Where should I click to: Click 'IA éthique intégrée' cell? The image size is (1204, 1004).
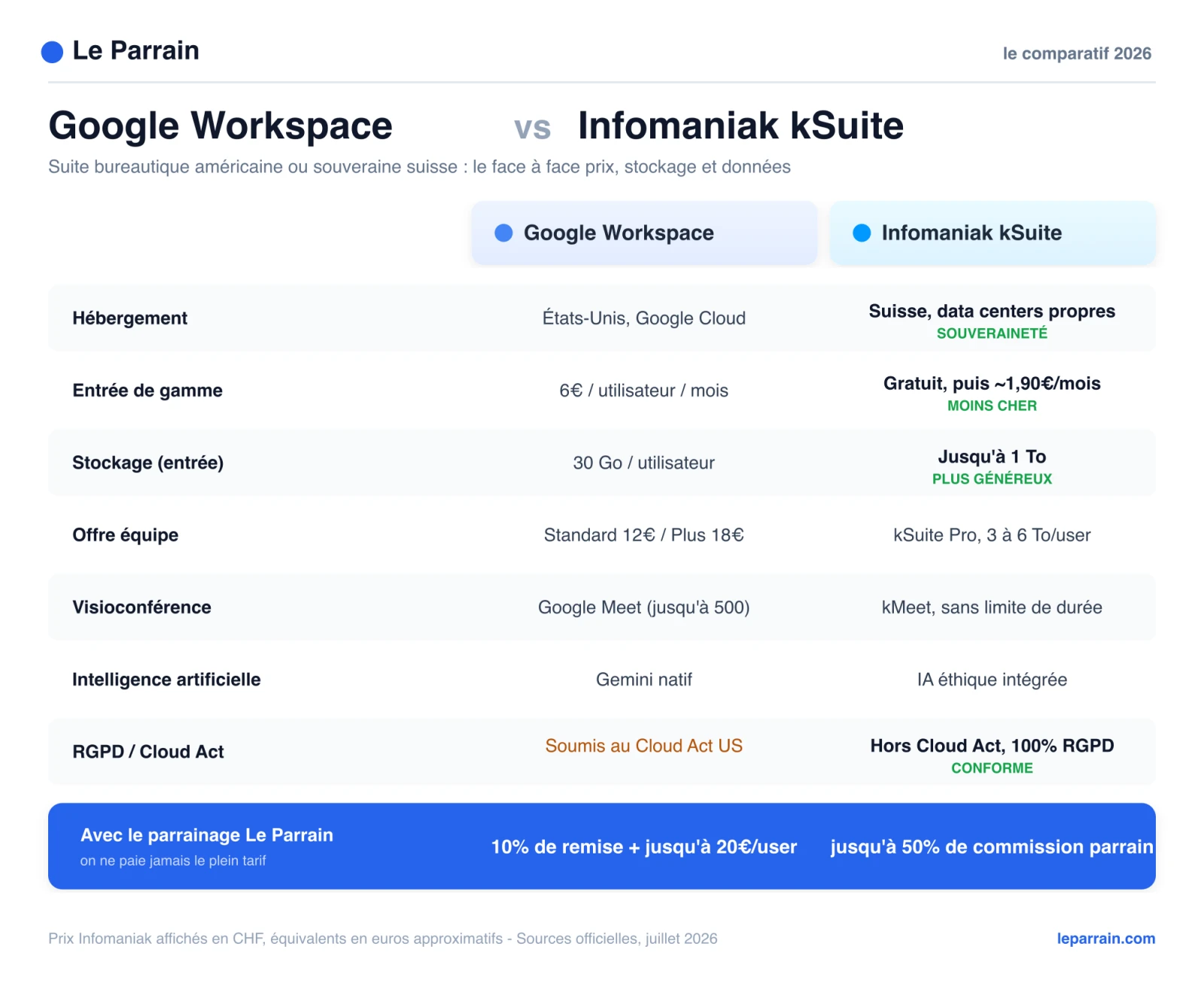click(992, 680)
